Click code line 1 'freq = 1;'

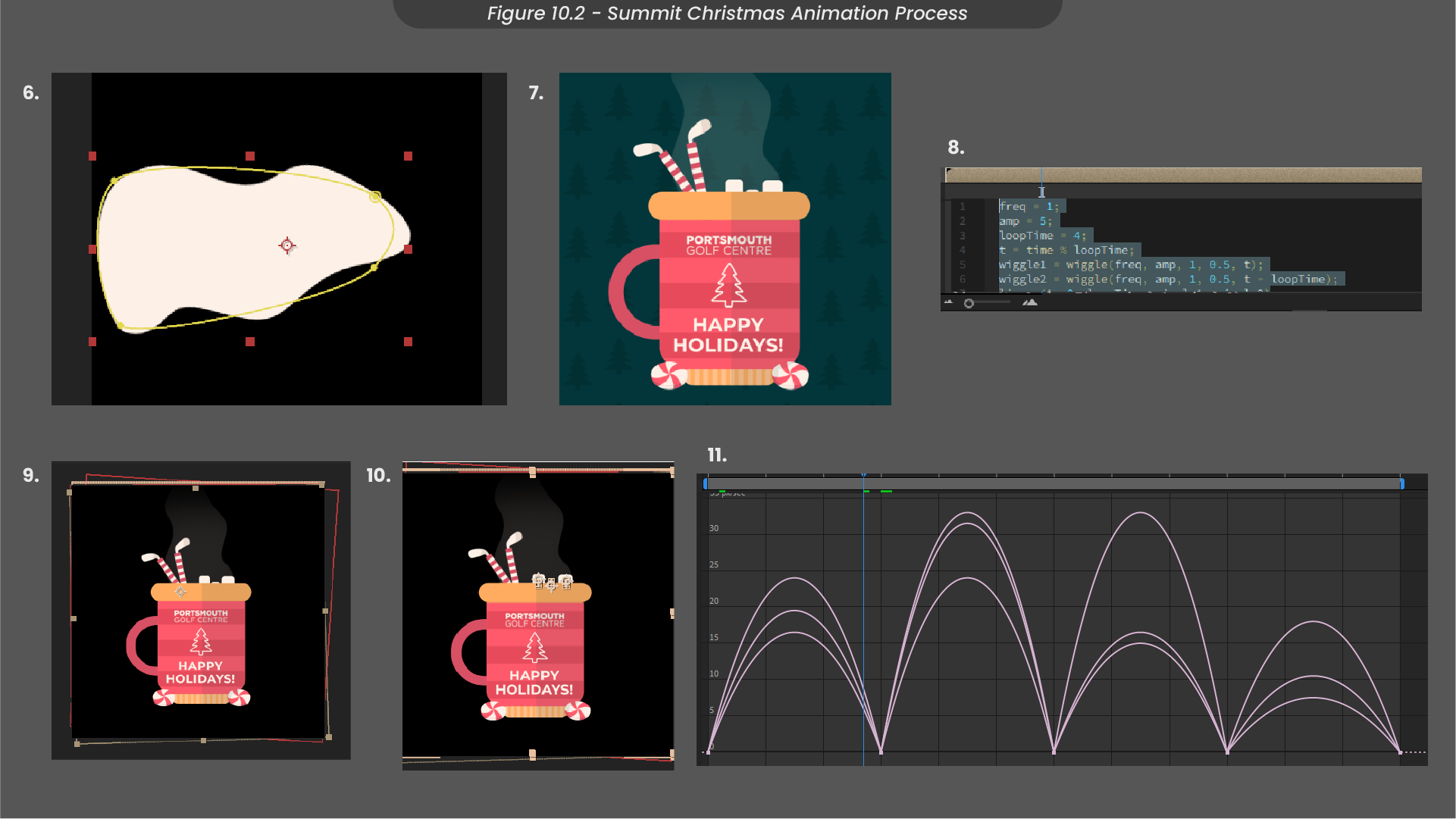point(1029,206)
